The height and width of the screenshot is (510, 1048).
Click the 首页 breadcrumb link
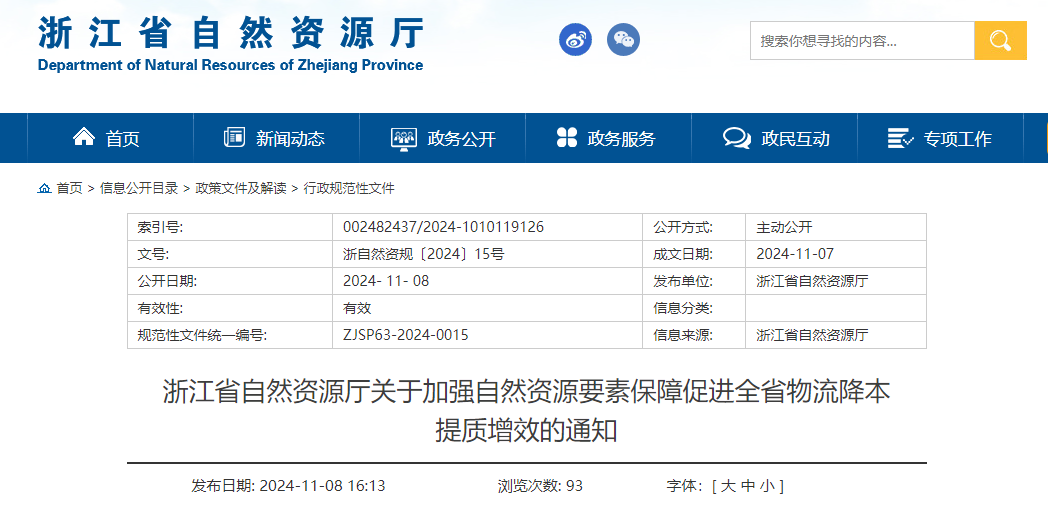(x=70, y=188)
